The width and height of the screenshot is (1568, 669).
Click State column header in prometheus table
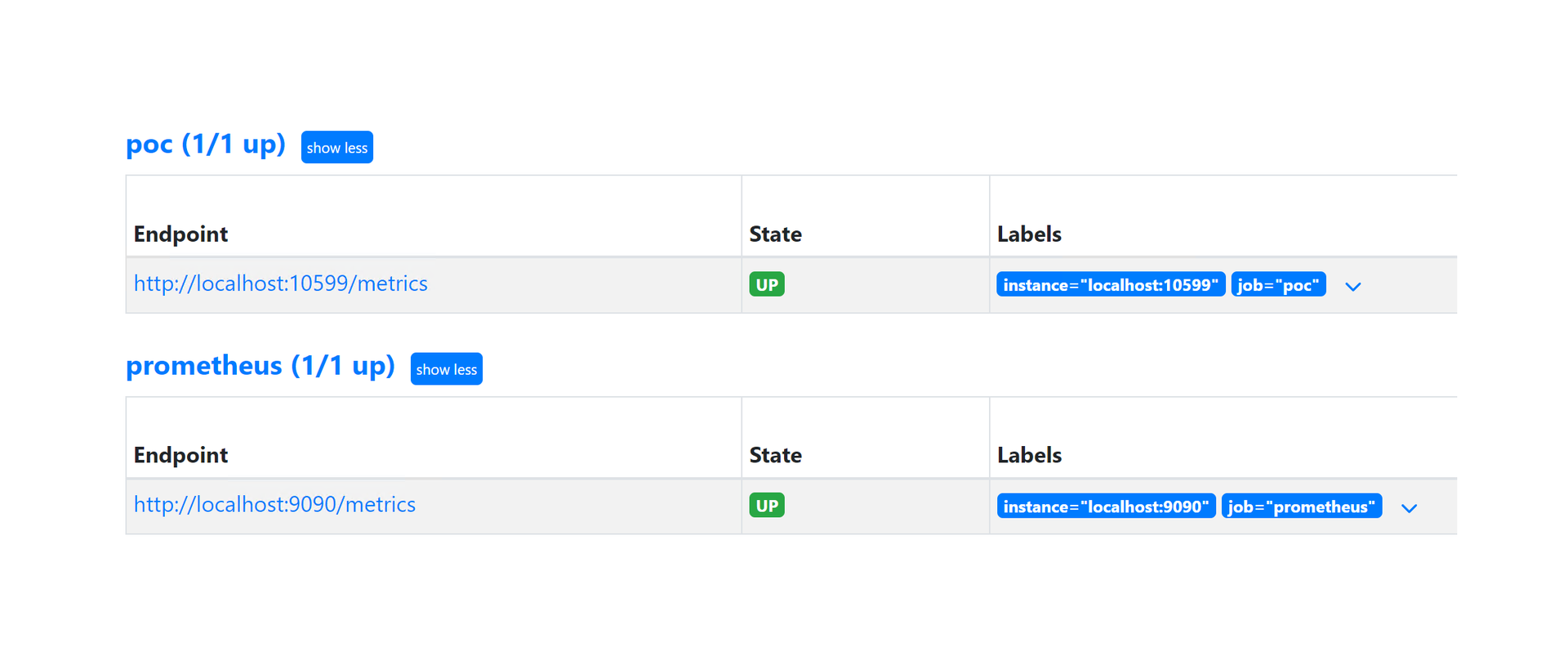(775, 456)
